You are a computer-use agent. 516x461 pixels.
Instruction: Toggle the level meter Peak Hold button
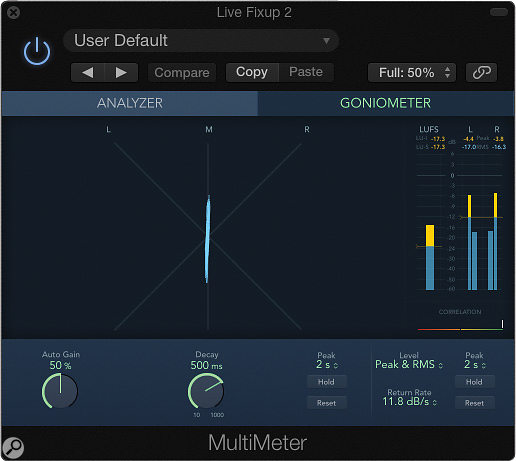click(x=474, y=382)
